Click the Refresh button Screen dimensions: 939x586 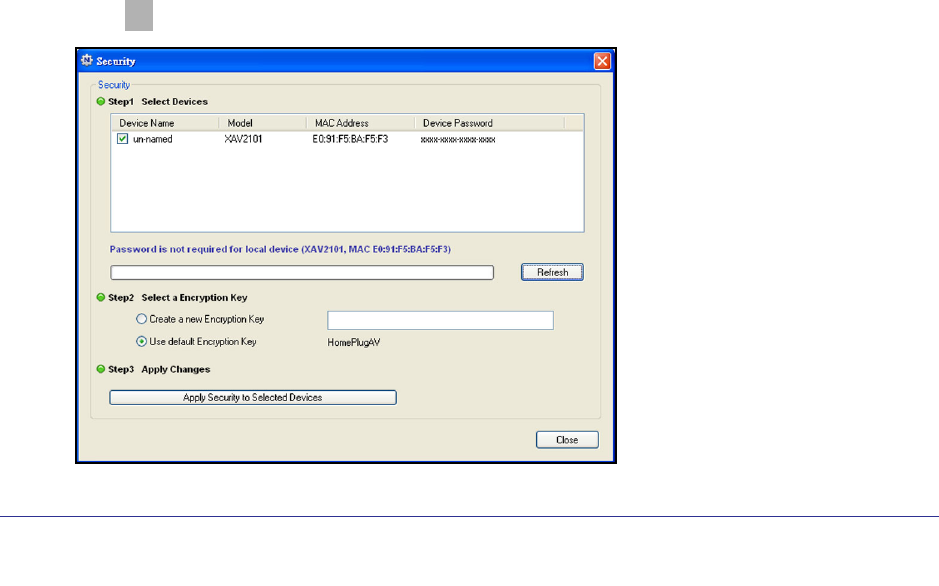tap(552, 272)
